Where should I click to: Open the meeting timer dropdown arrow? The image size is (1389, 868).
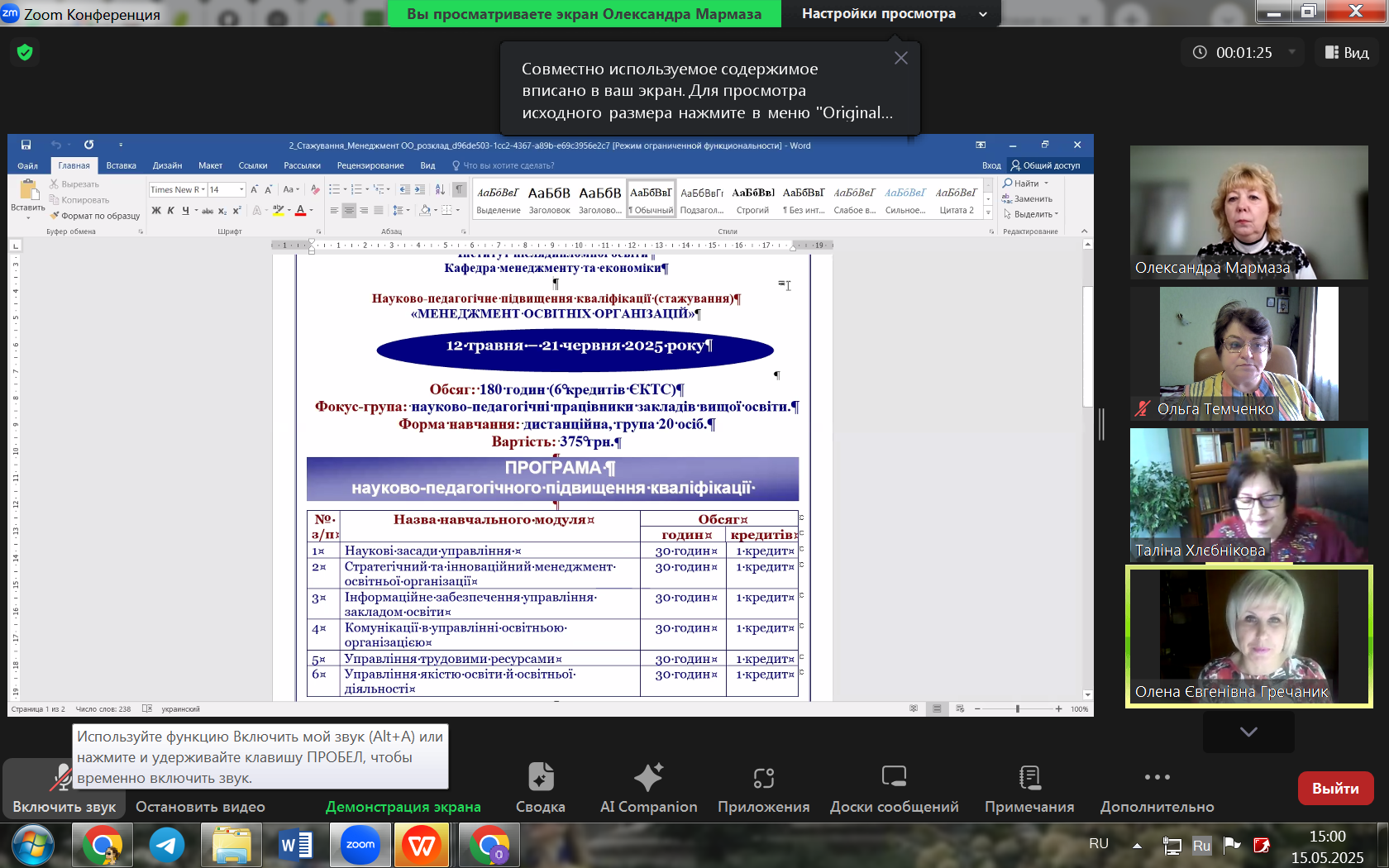[1291, 52]
